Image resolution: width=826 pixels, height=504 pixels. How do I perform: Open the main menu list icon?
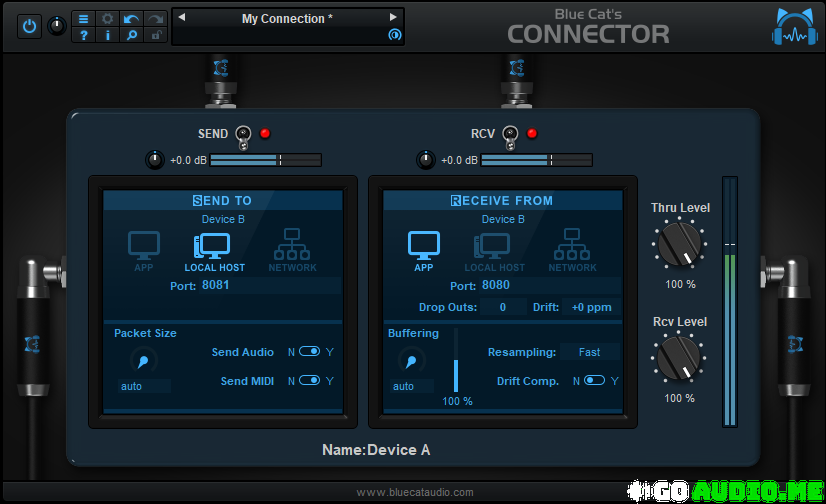click(x=83, y=19)
